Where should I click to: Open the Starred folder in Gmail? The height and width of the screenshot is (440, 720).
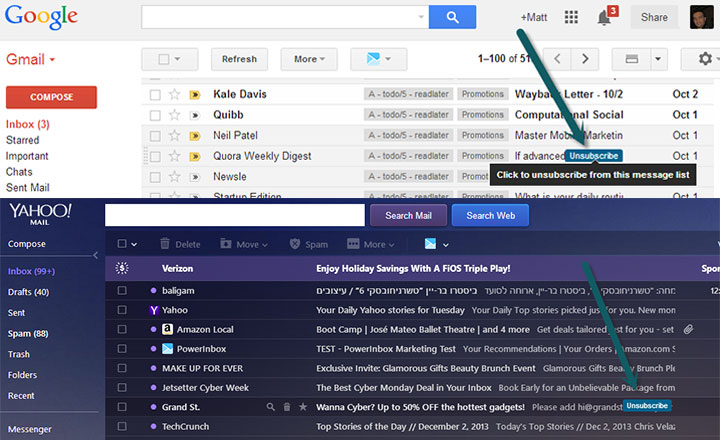click(22, 140)
